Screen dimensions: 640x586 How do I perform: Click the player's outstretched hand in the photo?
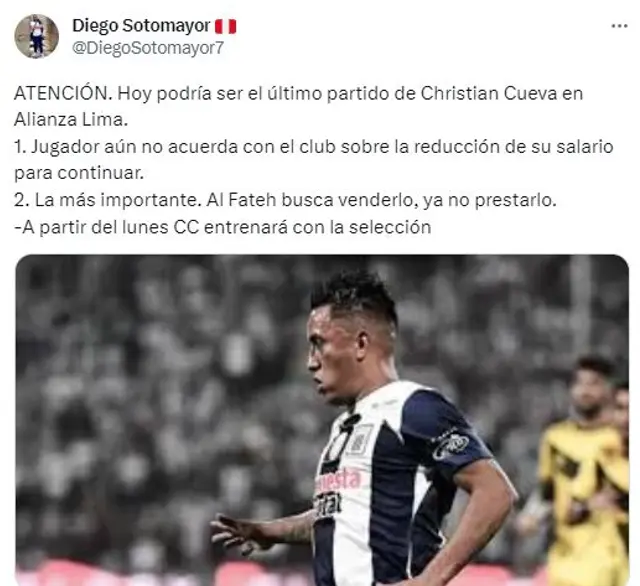[x=239, y=531]
